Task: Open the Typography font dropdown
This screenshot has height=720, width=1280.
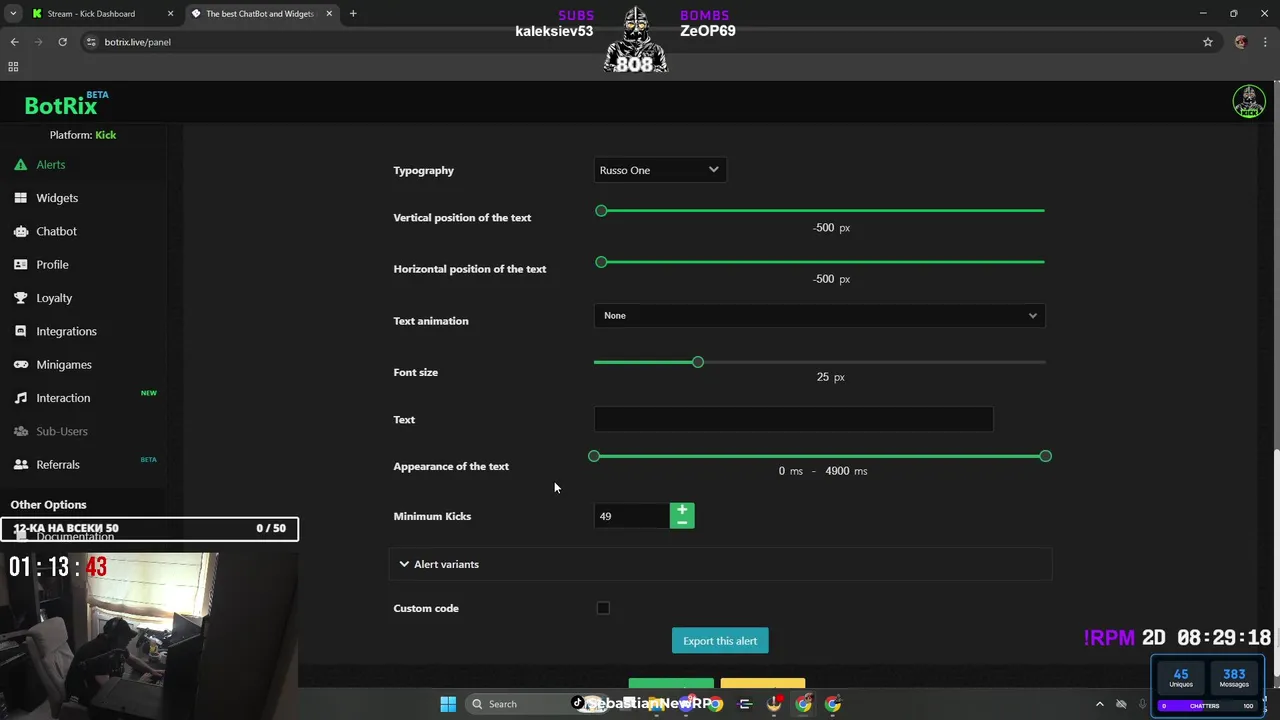Action: tap(660, 170)
